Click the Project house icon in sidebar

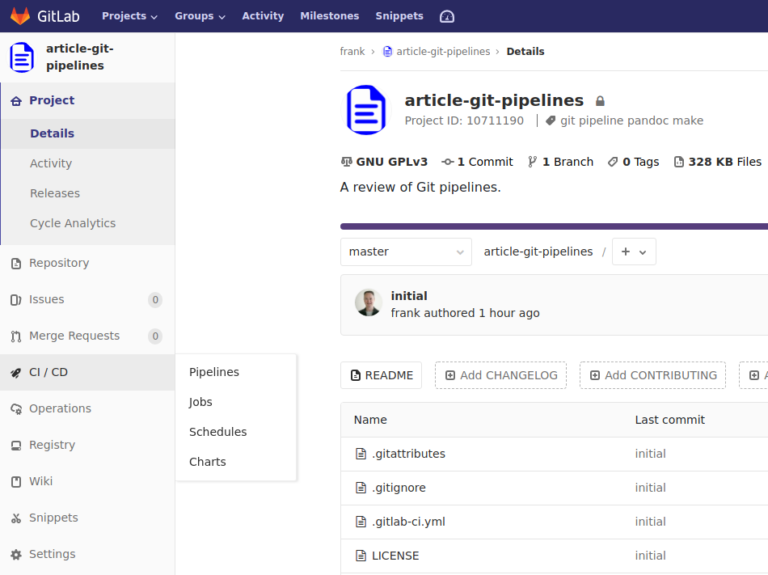[16, 101]
